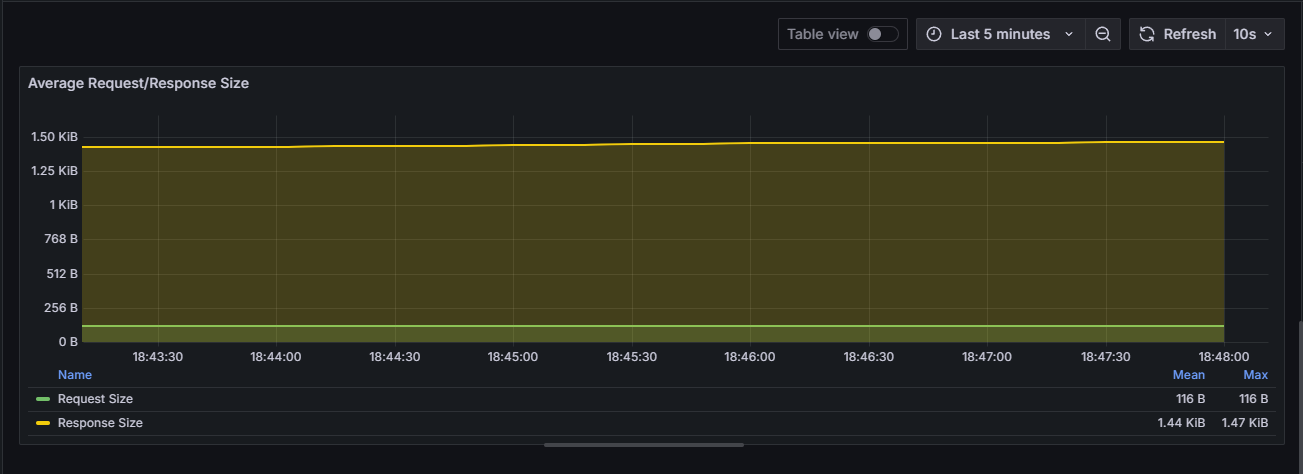
Task: Toggle the Request Size series in legend
Action: pos(95,399)
